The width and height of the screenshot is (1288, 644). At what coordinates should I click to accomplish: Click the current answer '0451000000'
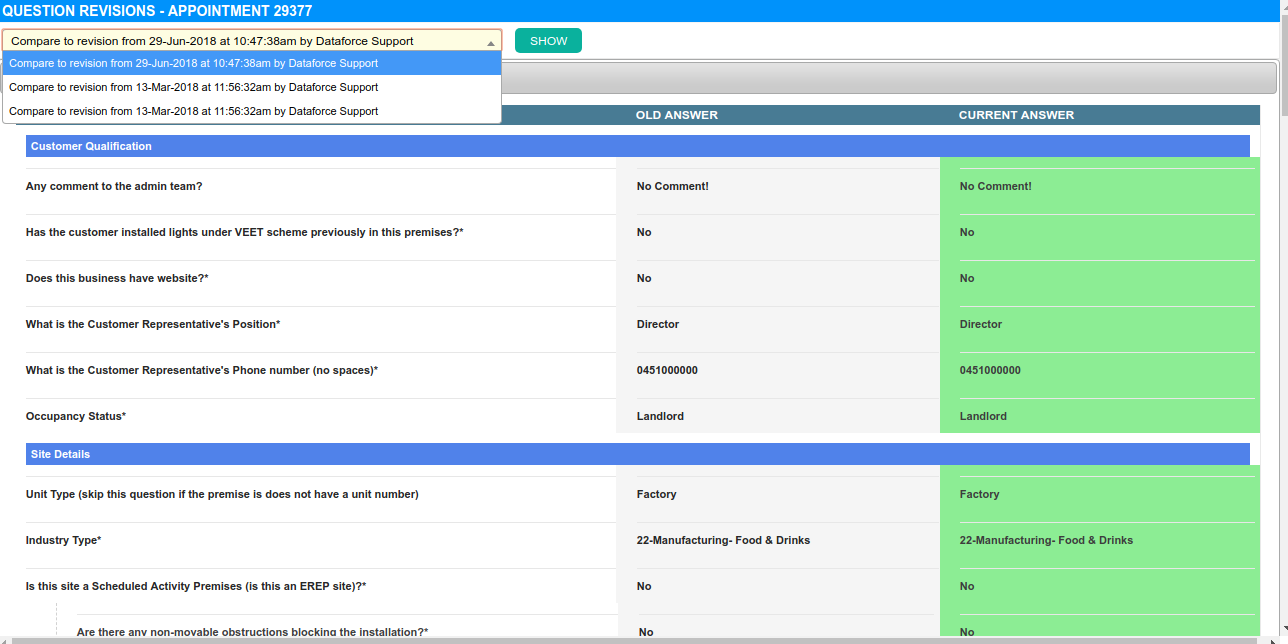tap(990, 370)
